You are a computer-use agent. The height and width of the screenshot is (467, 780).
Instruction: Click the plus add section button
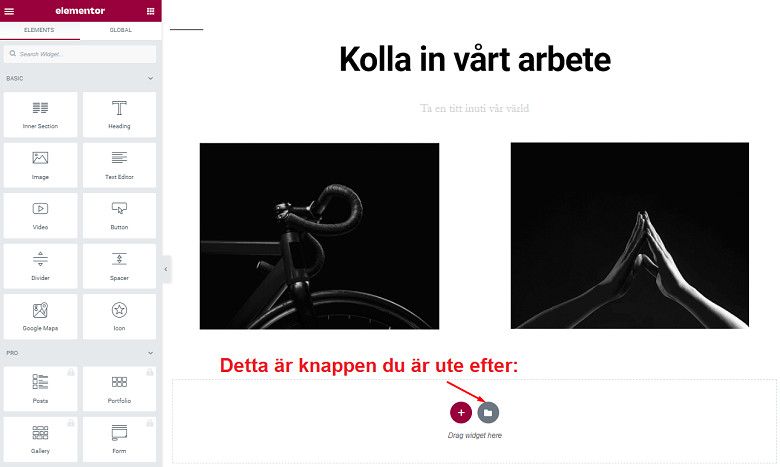pos(461,413)
